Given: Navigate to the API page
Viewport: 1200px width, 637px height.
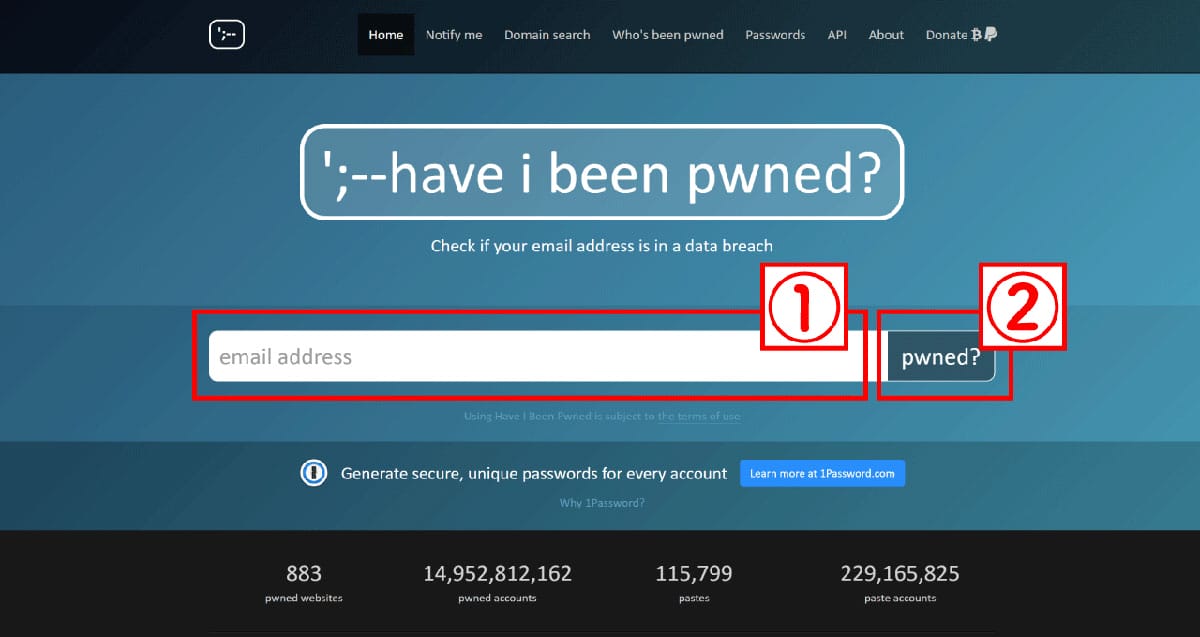Looking at the screenshot, I should coord(837,35).
